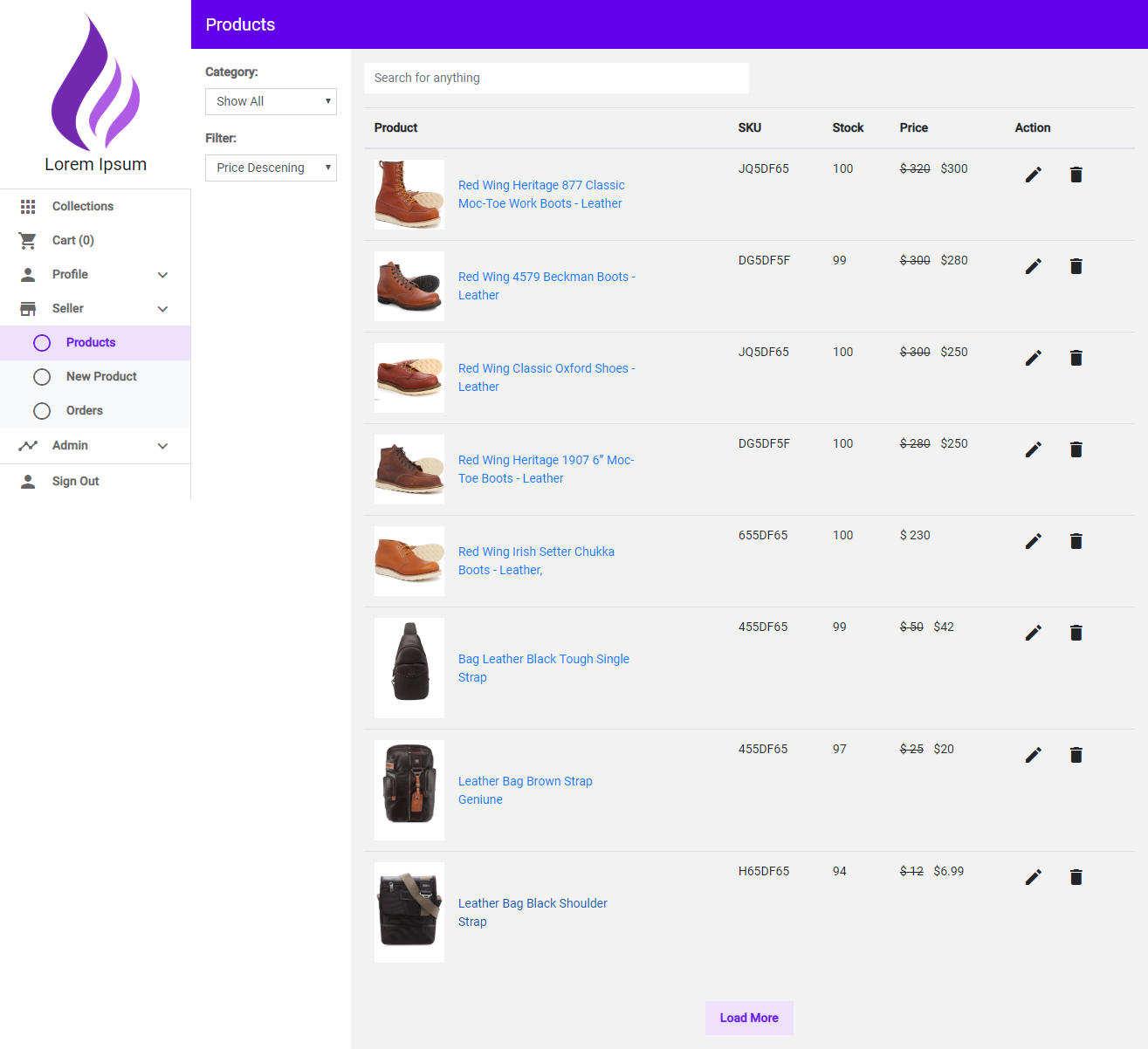The width and height of the screenshot is (1148, 1049).
Task: Click the Load More button
Action: coord(748,1018)
